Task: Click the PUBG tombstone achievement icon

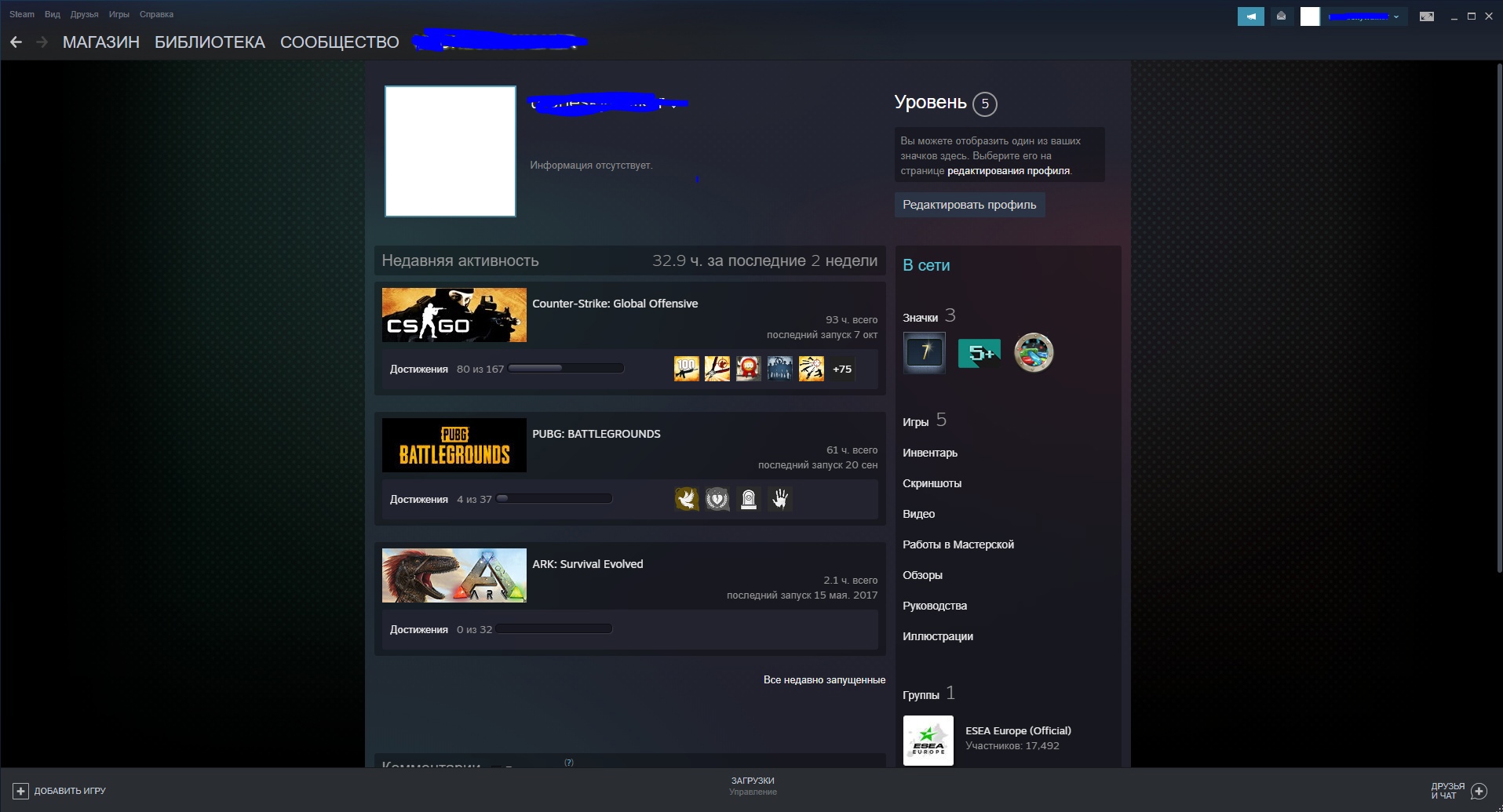Action: coord(749,499)
